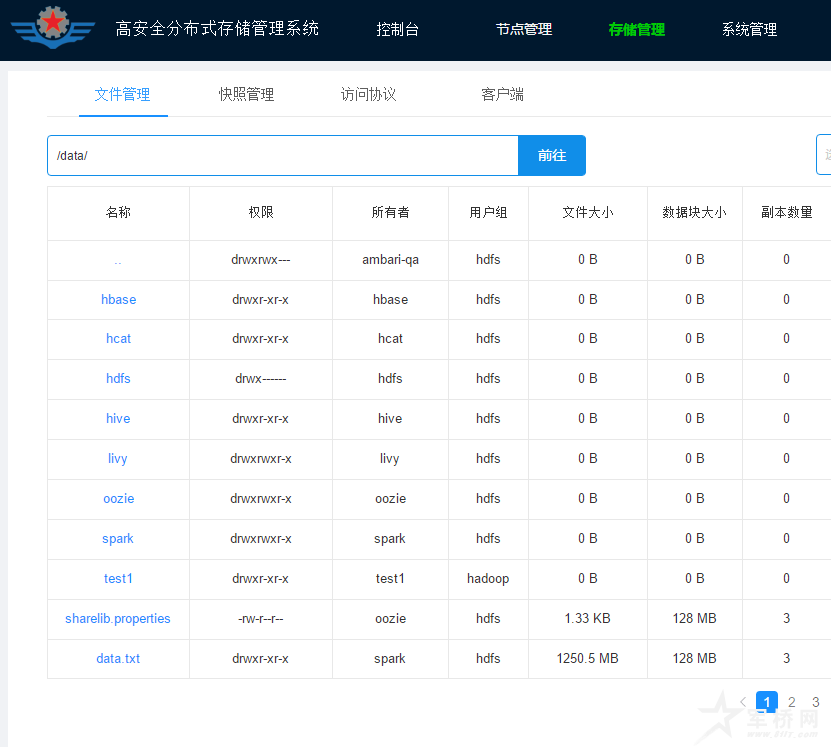
Task: Click the /data/ path input field
Action: point(282,156)
